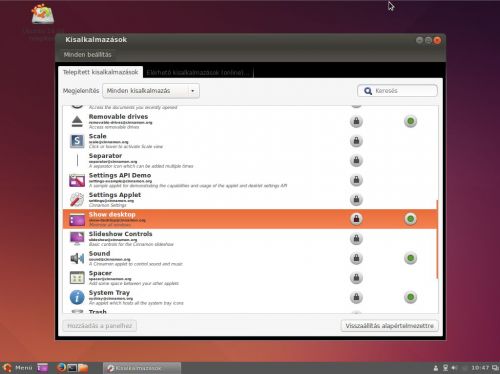
Task: Click show desktop icon on the panel
Action: point(43,368)
